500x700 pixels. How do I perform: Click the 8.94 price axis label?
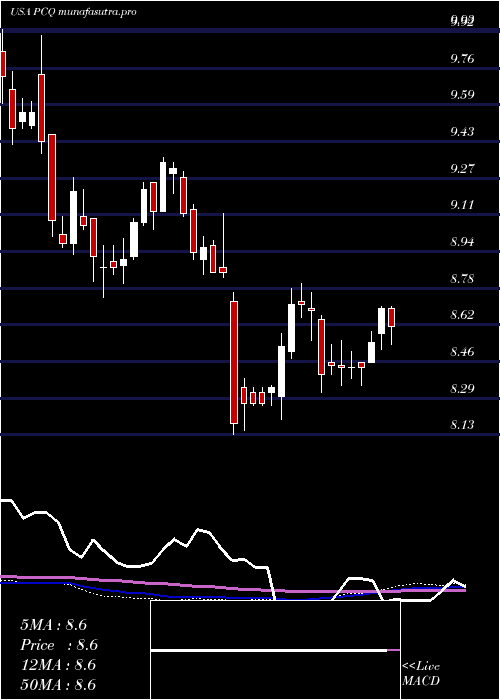(462, 242)
